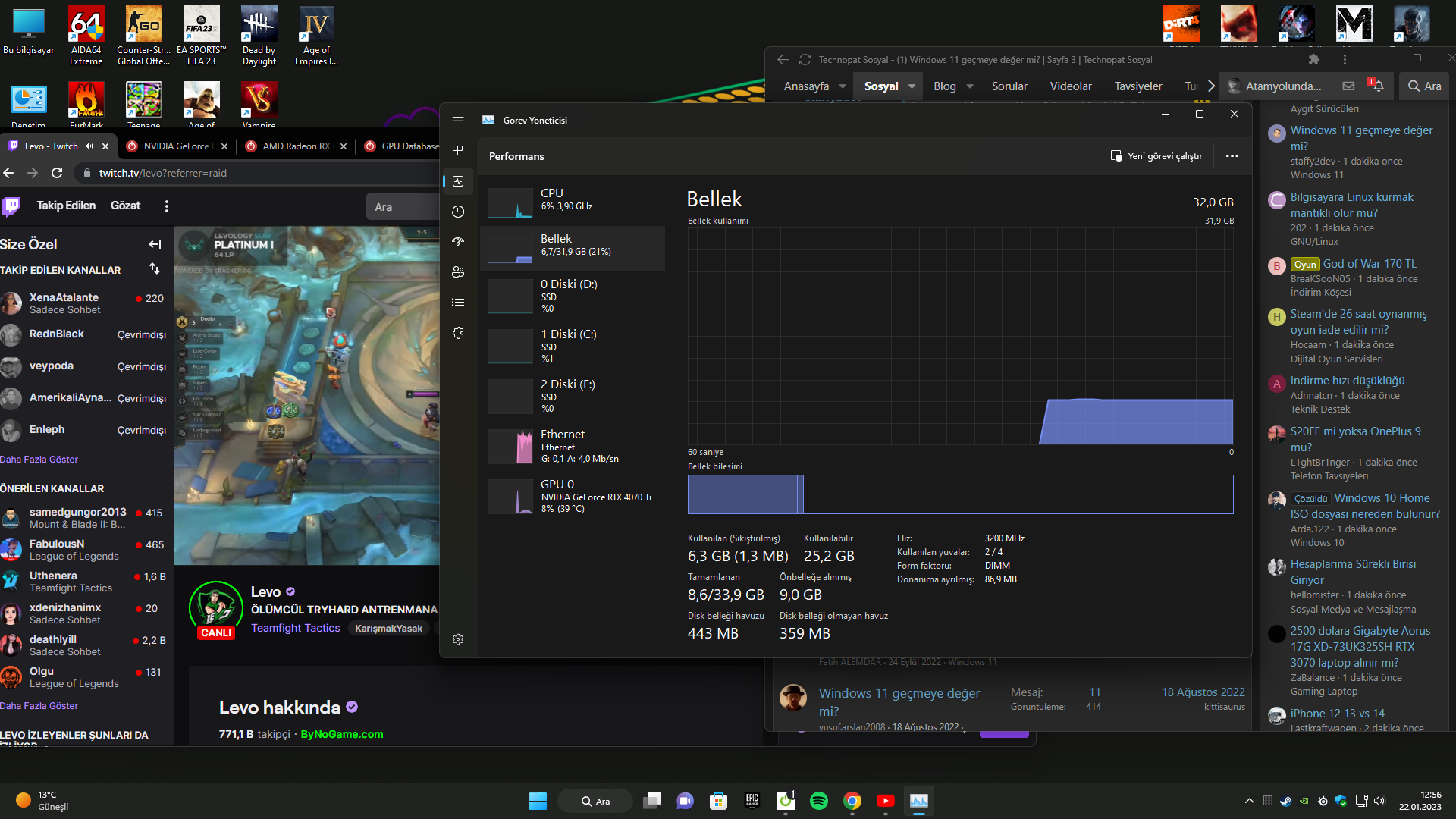Open Task Manager hamburger navigation menu
1456x819 pixels.
(x=458, y=121)
